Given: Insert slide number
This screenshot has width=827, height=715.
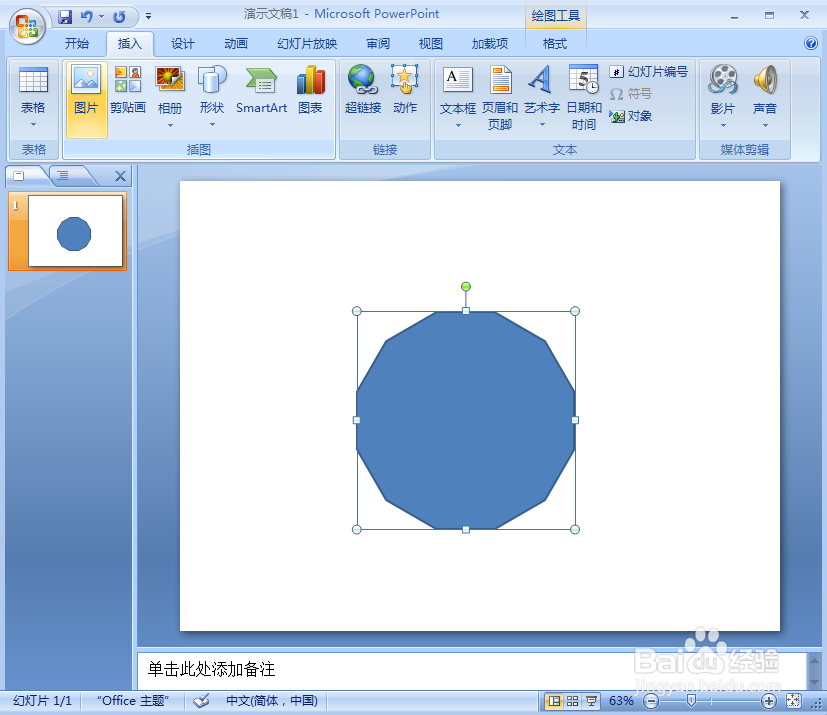Looking at the screenshot, I should [x=649, y=72].
